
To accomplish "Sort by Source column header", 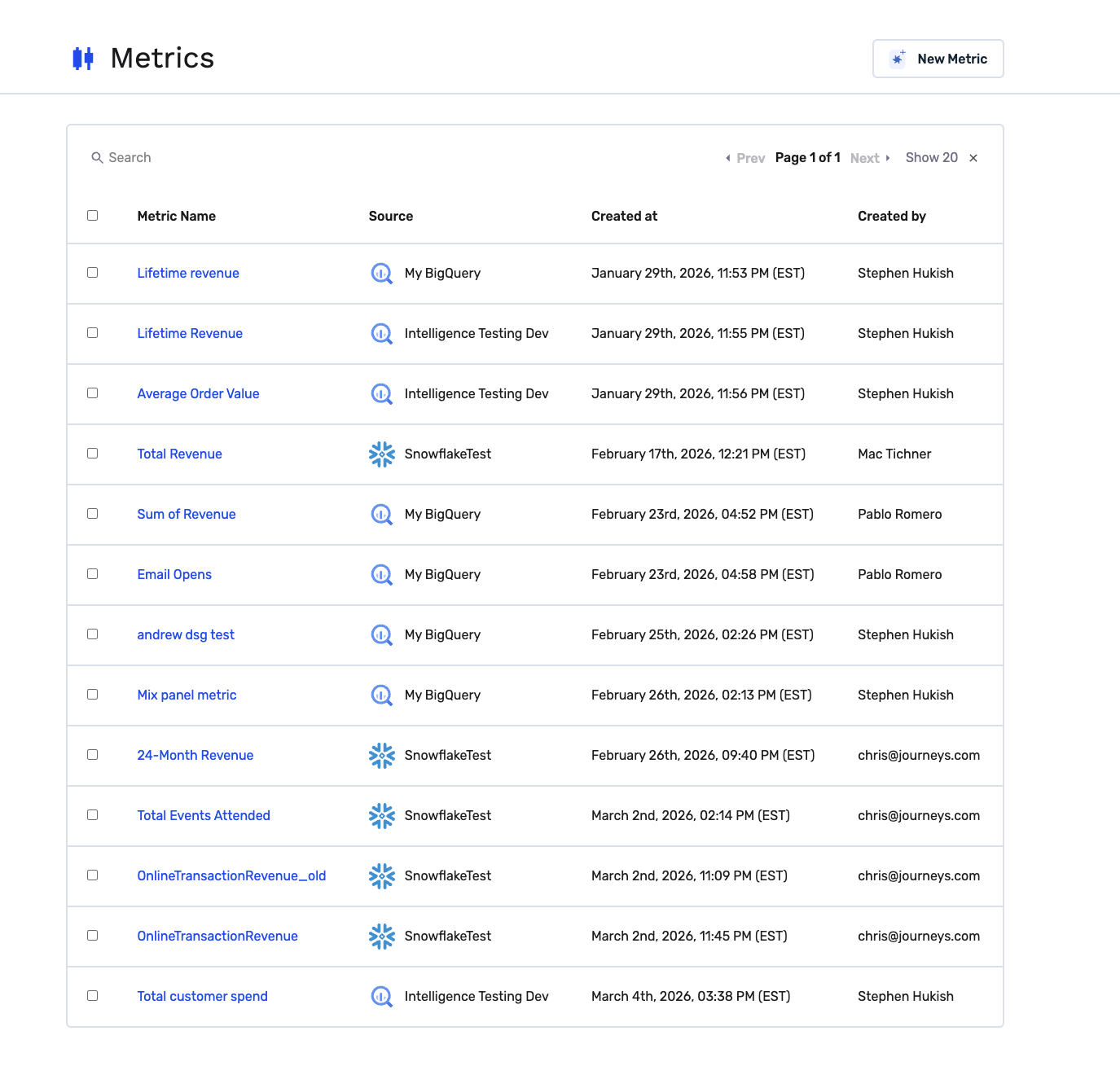I will tap(391, 216).
